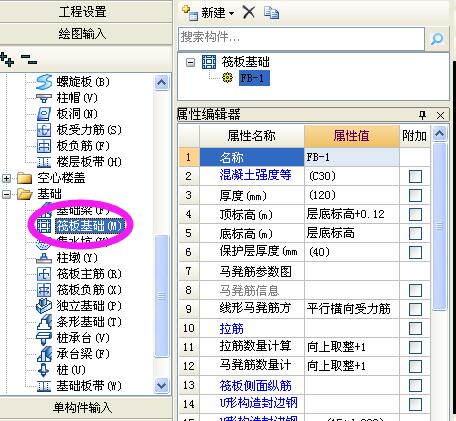Viewport: 456px width, 421px height.
Task: Click the 搜索构件 search field
Action: pos(301,39)
